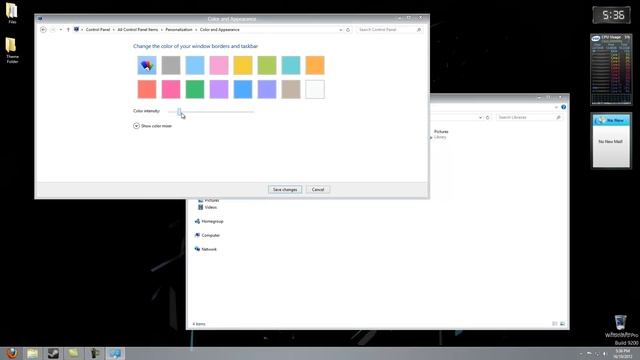Choose the hot pink swatch
Screen dimensions: 640x360
[171, 89]
